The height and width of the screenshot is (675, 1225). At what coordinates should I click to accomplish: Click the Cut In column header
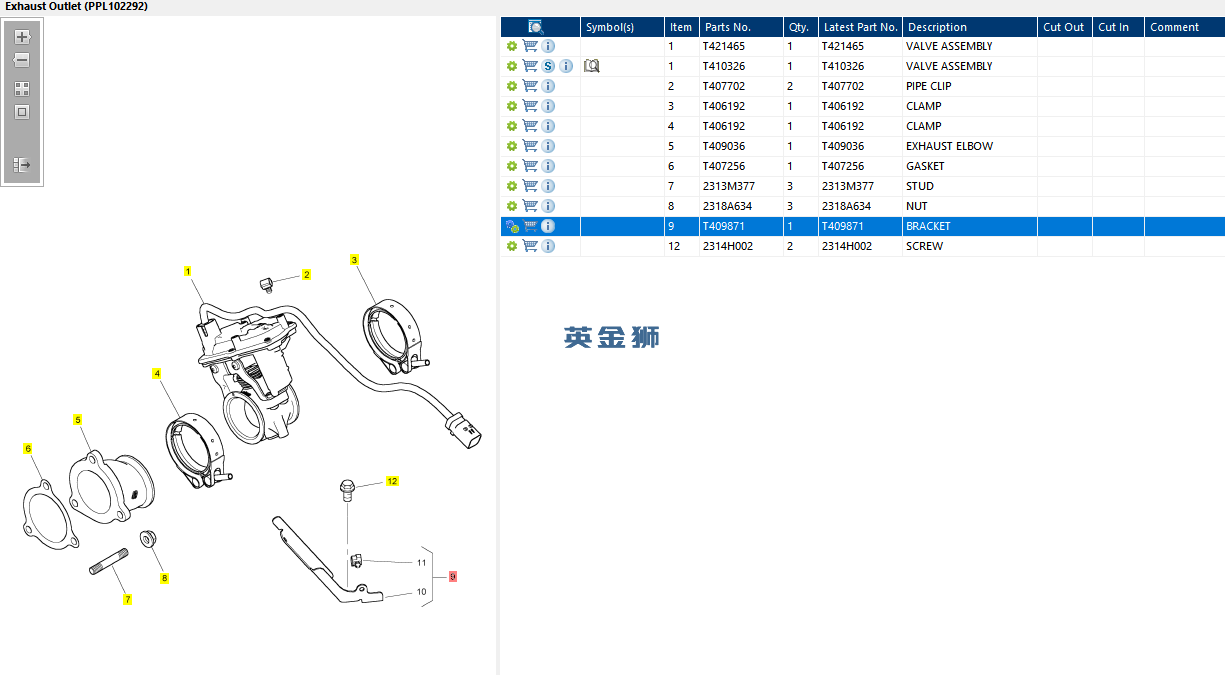pyautogui.click(x=1118, y=27)
